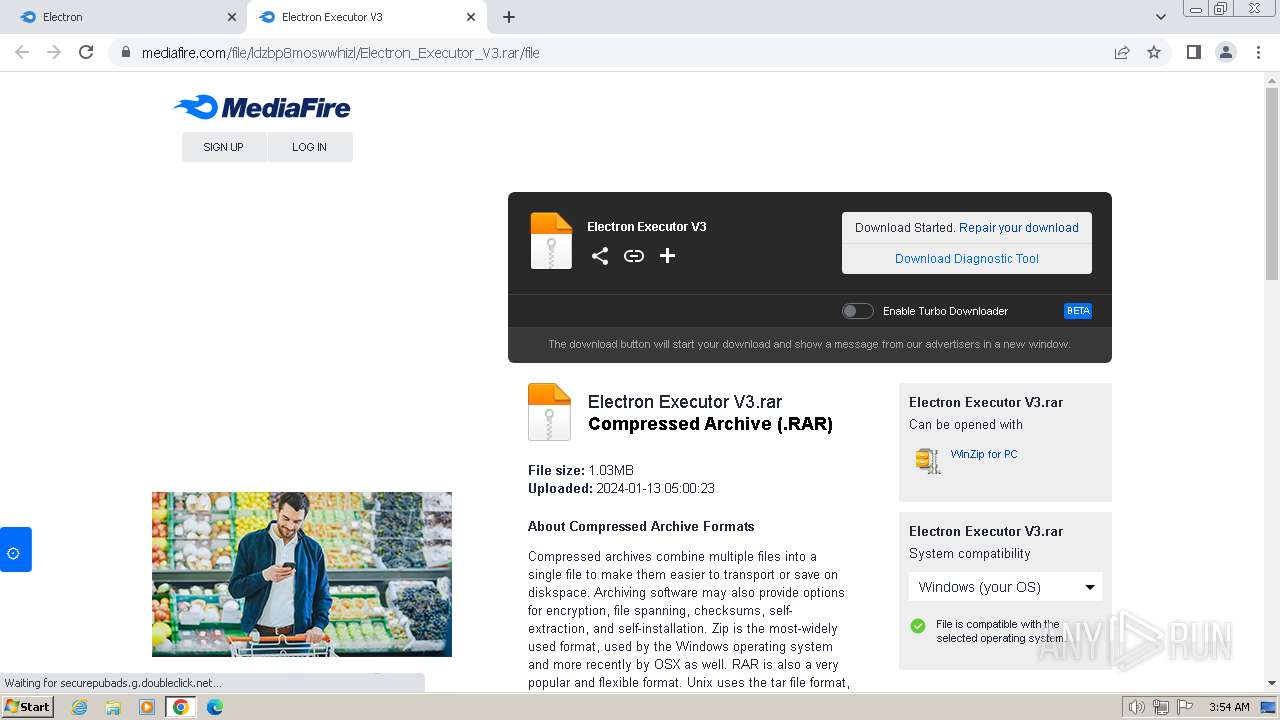
Task: Click the browser back arrow
Action: (22, 52)
